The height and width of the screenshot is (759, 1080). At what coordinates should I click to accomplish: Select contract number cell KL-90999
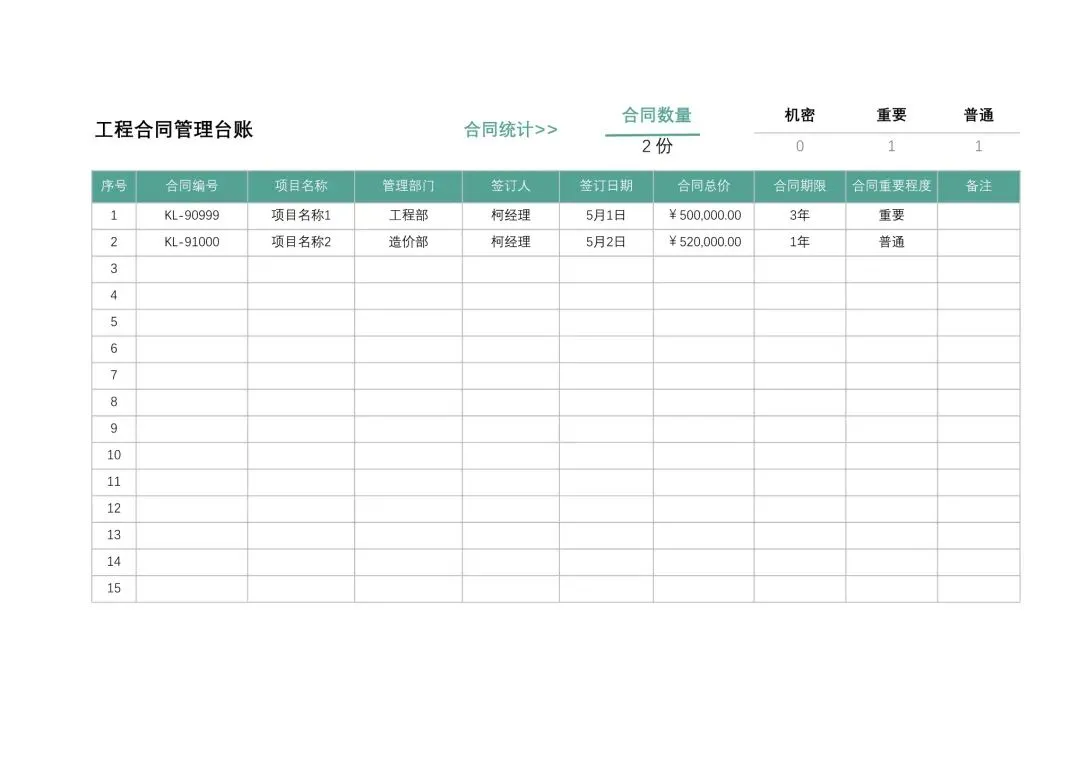click(x=191, y=216)
